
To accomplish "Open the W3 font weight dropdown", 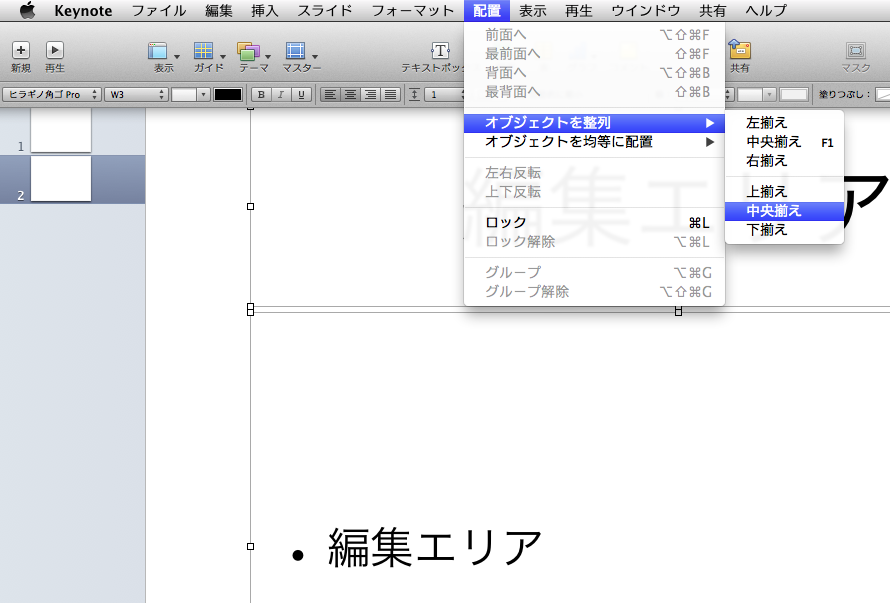I will tap(136, 94).
